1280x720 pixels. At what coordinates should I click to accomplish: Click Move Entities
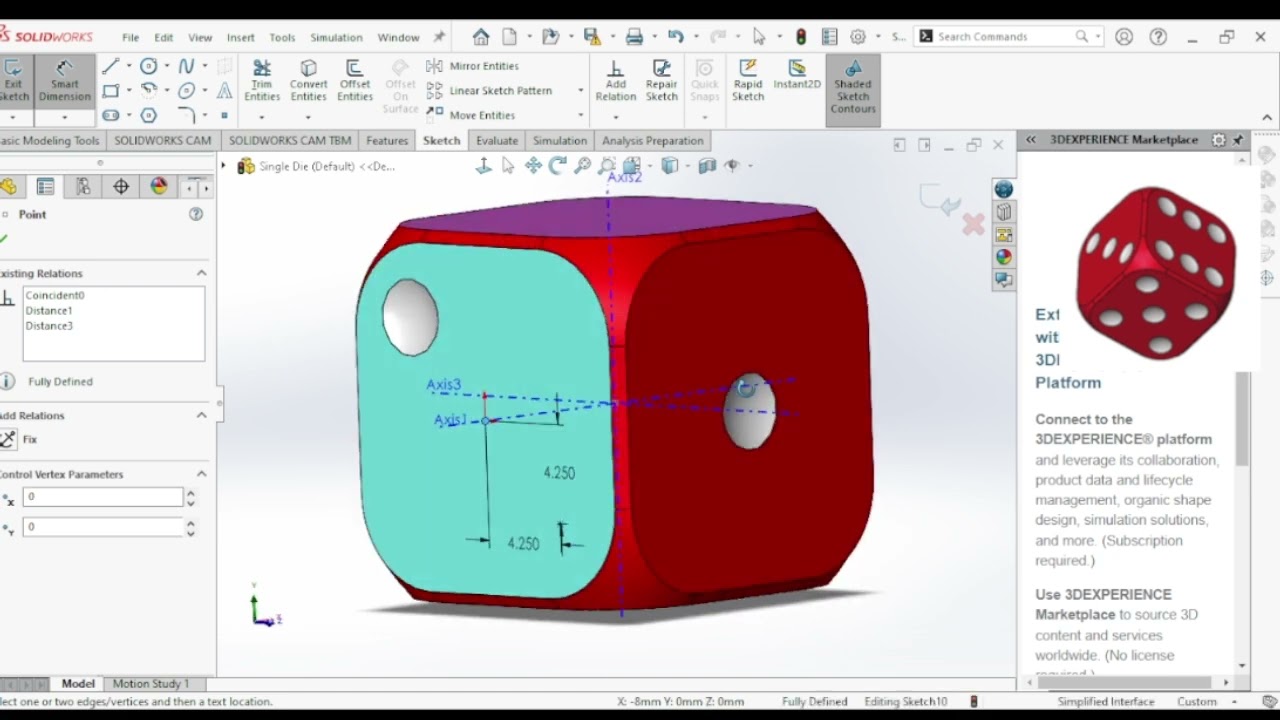[471, 115]
